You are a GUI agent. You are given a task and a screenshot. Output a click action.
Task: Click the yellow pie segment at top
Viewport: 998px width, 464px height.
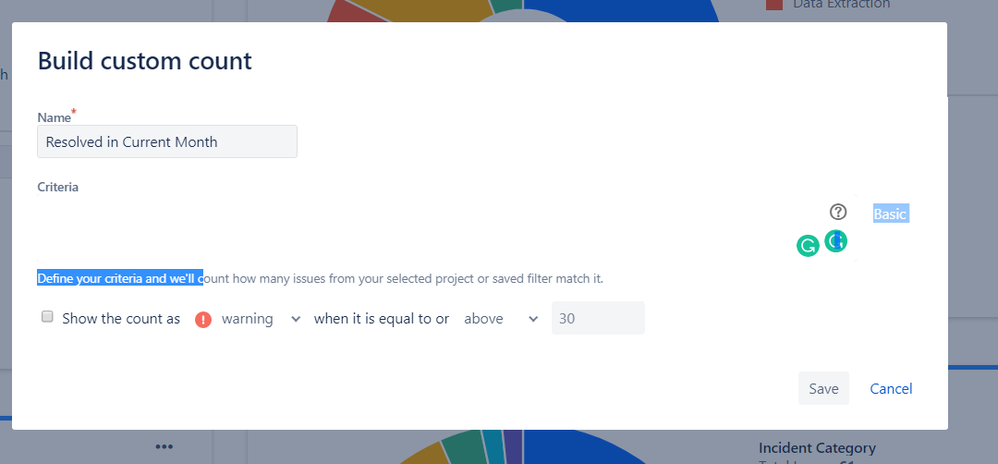pyautogui.click(x=439, y=11)
